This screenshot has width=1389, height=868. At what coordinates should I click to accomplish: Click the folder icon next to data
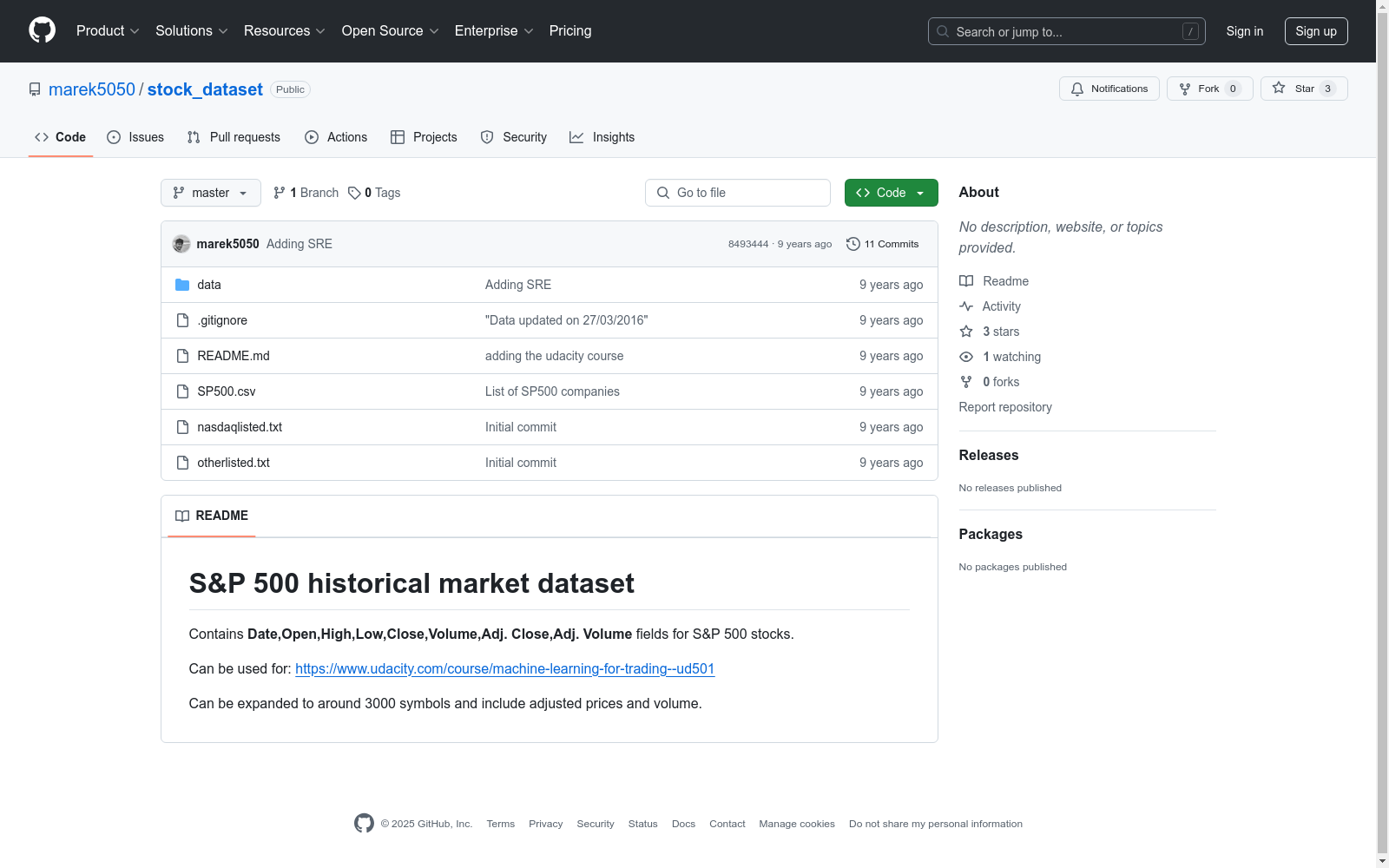point(182,285)
